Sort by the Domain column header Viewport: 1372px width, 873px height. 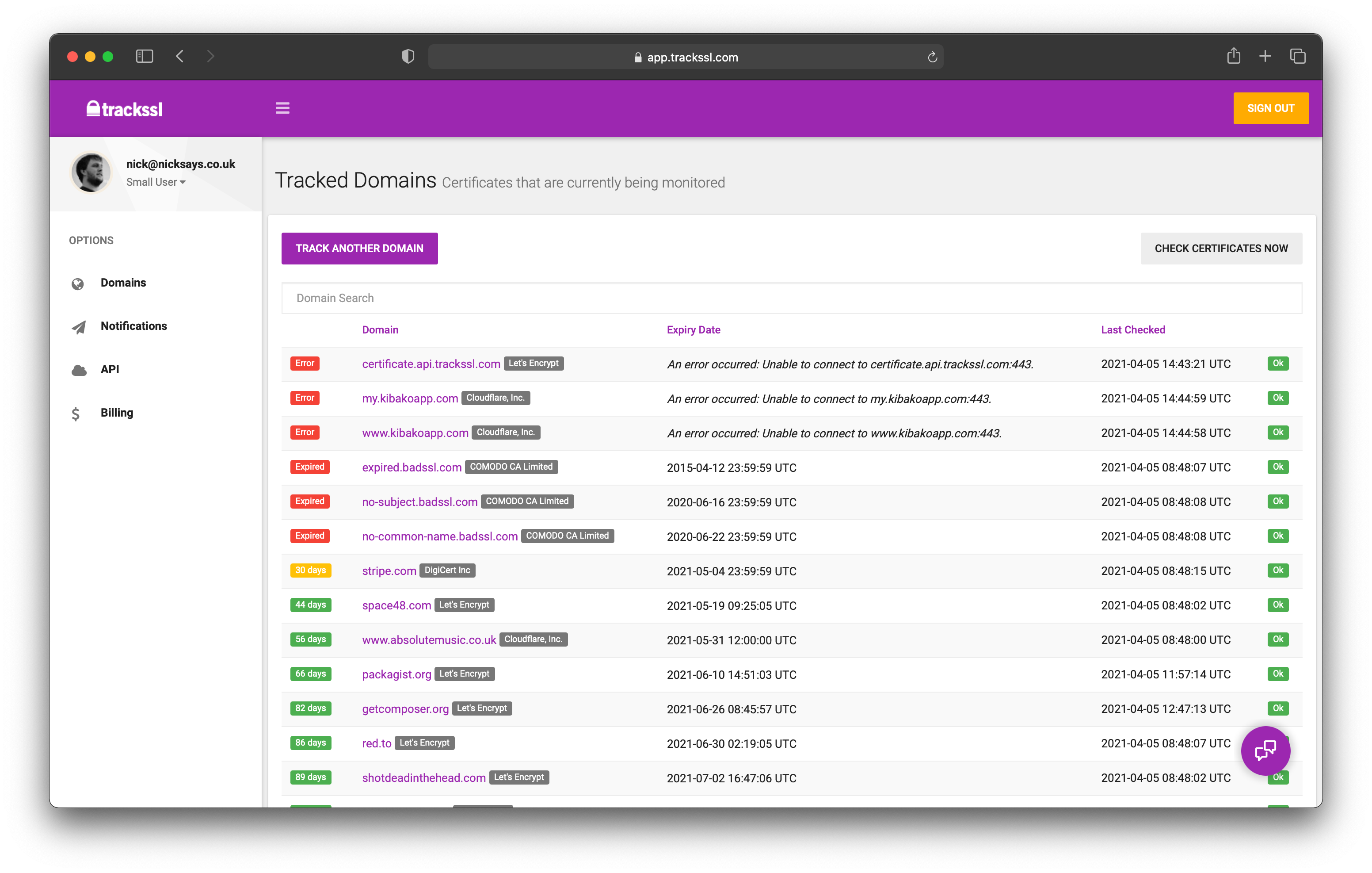click(380, 329)
